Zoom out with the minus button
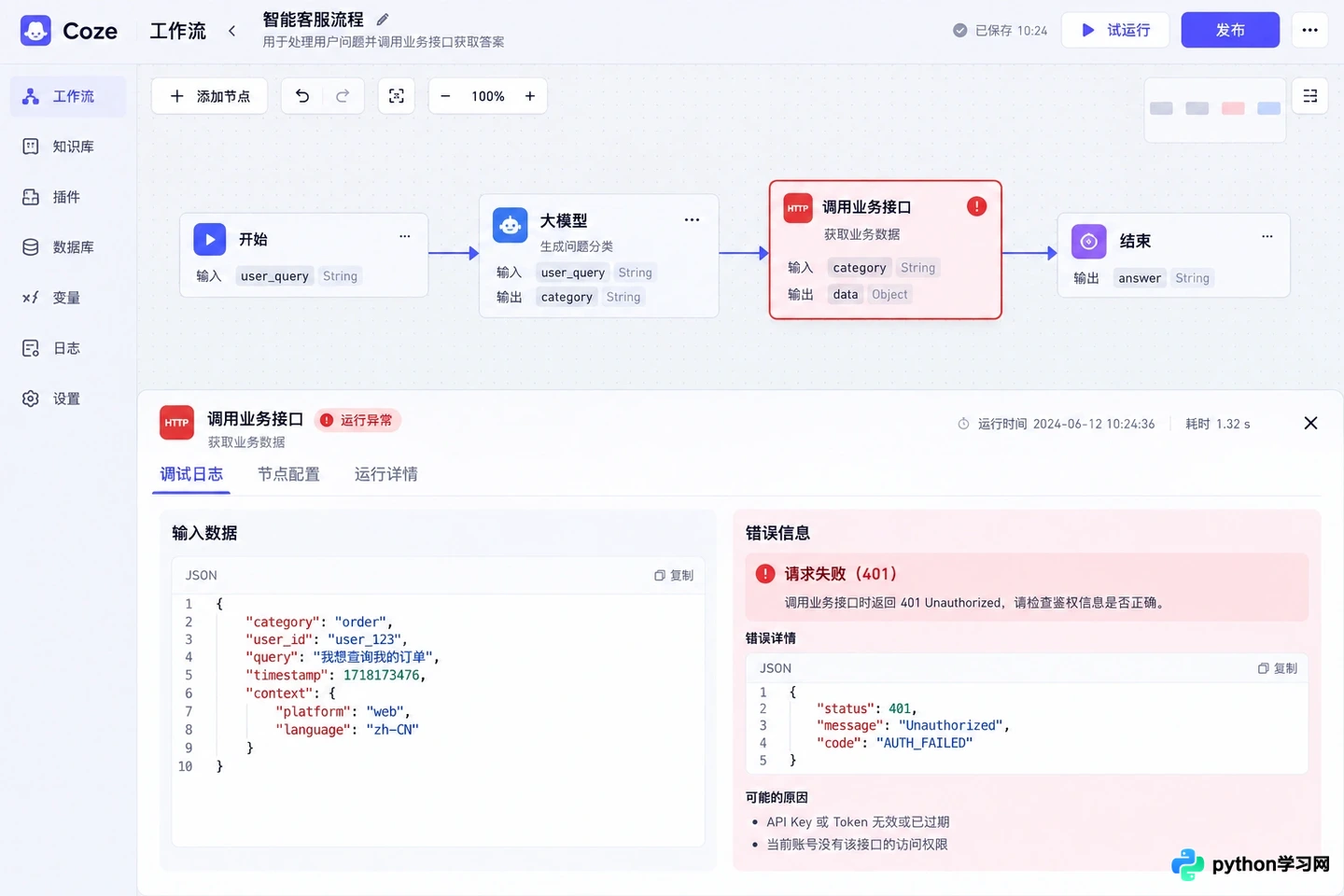1344x896 pixels. pyautogui.click(x=445, y=96)
